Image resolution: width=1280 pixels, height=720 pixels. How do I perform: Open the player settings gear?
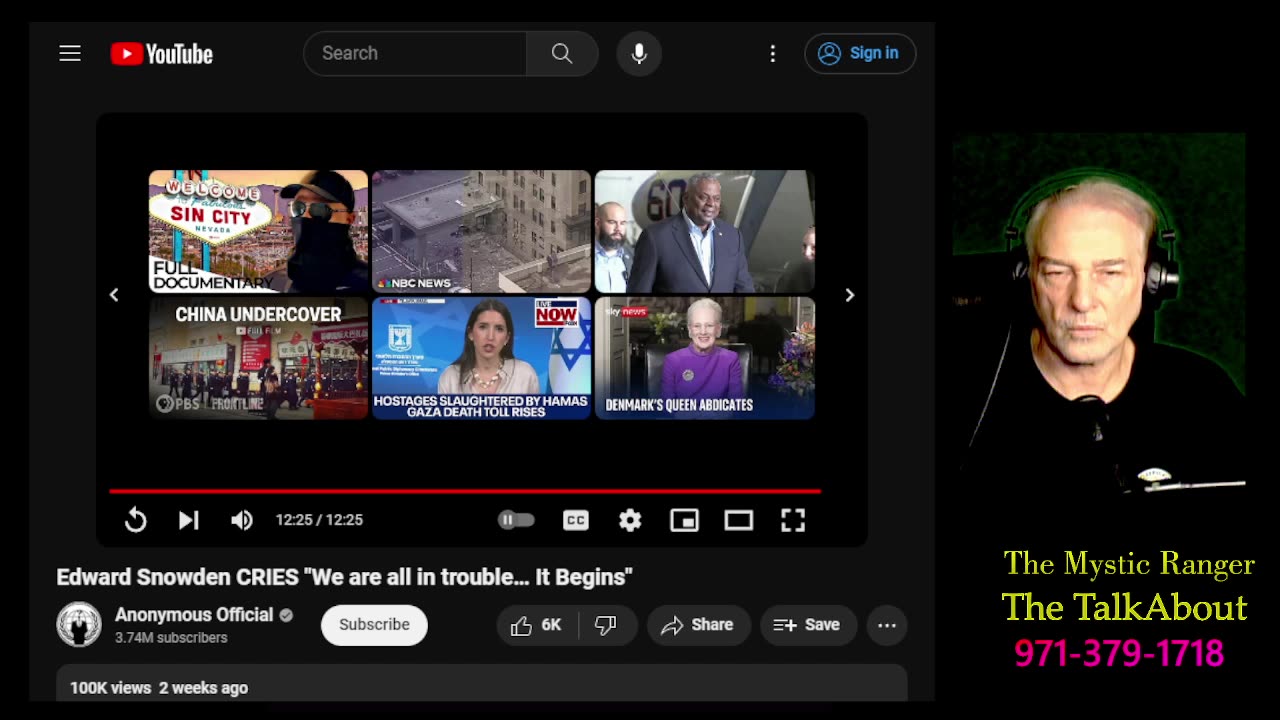[630, 520]
